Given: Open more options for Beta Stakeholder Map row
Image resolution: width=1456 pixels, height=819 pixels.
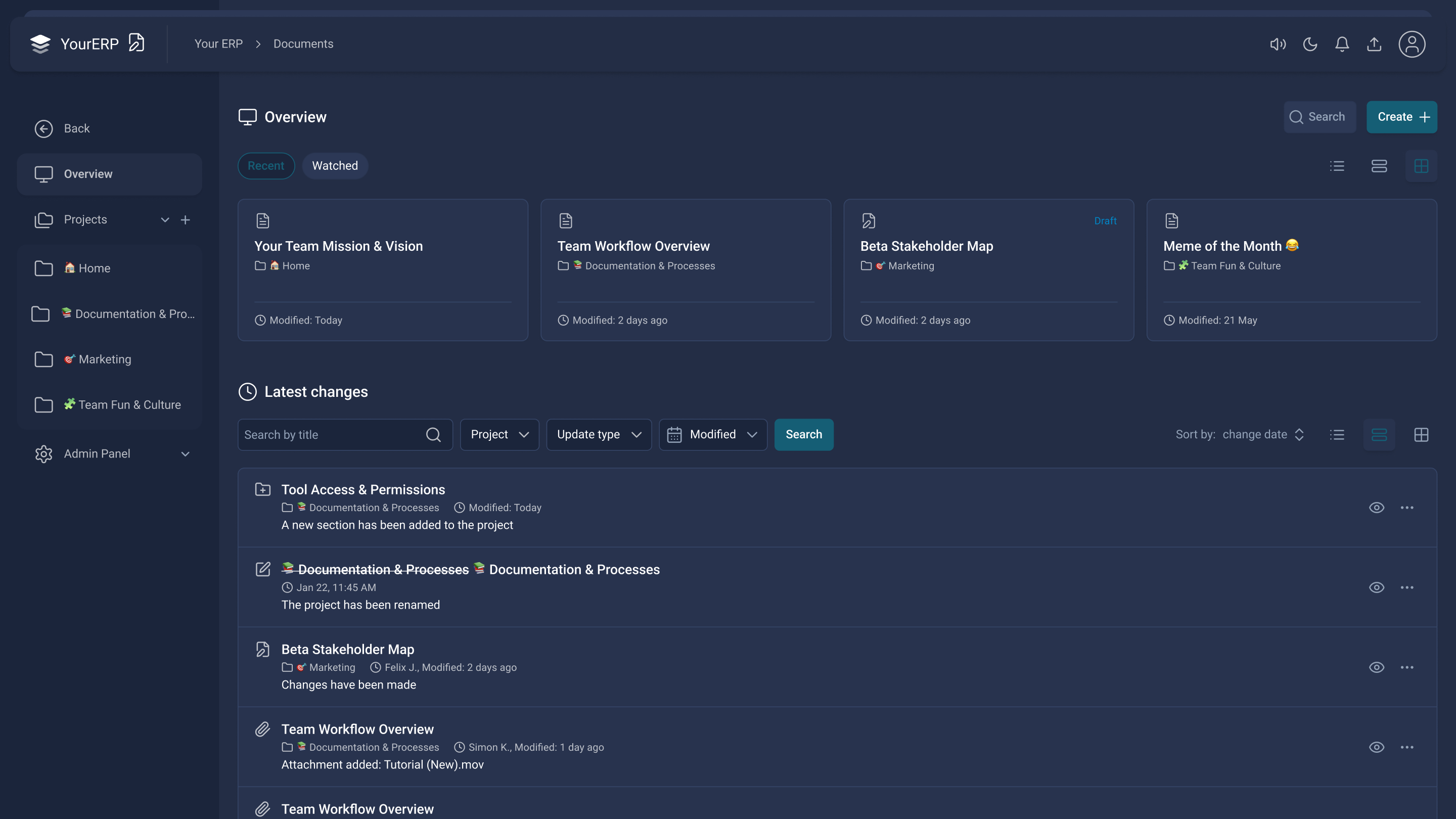Looking at the screenshot, I should pyautogui.click(x=1407, y=667).
